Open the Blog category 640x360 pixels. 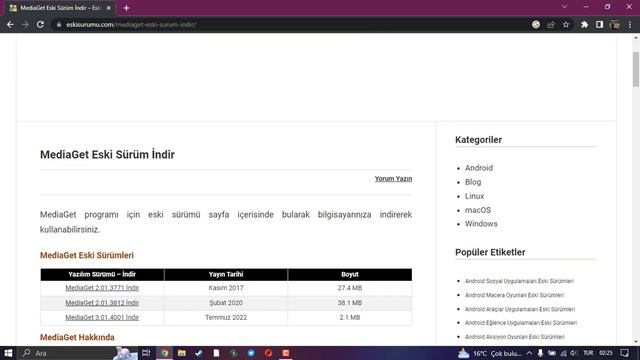coord(473,182)
